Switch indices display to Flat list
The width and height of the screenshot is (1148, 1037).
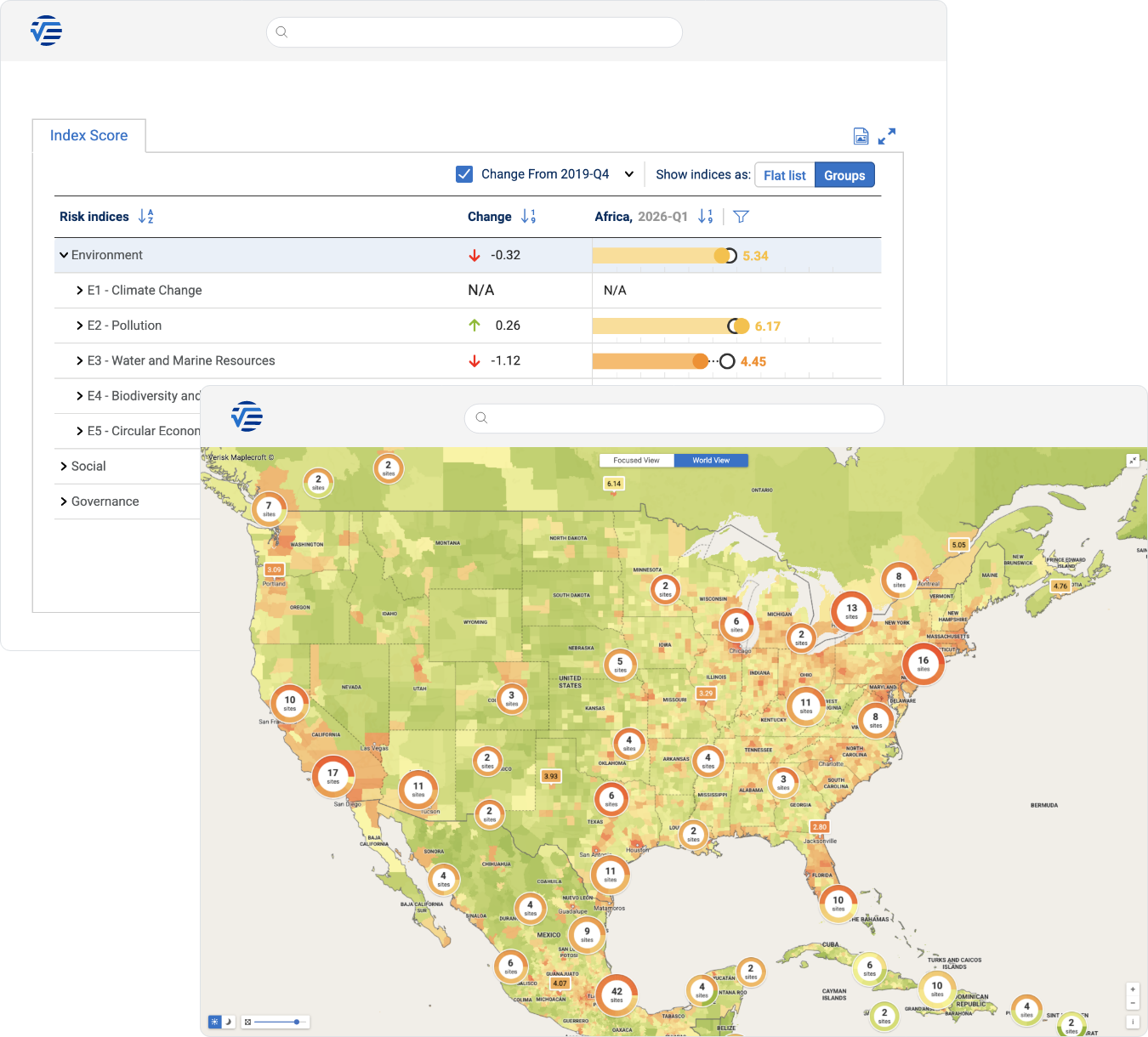[784, 175]
